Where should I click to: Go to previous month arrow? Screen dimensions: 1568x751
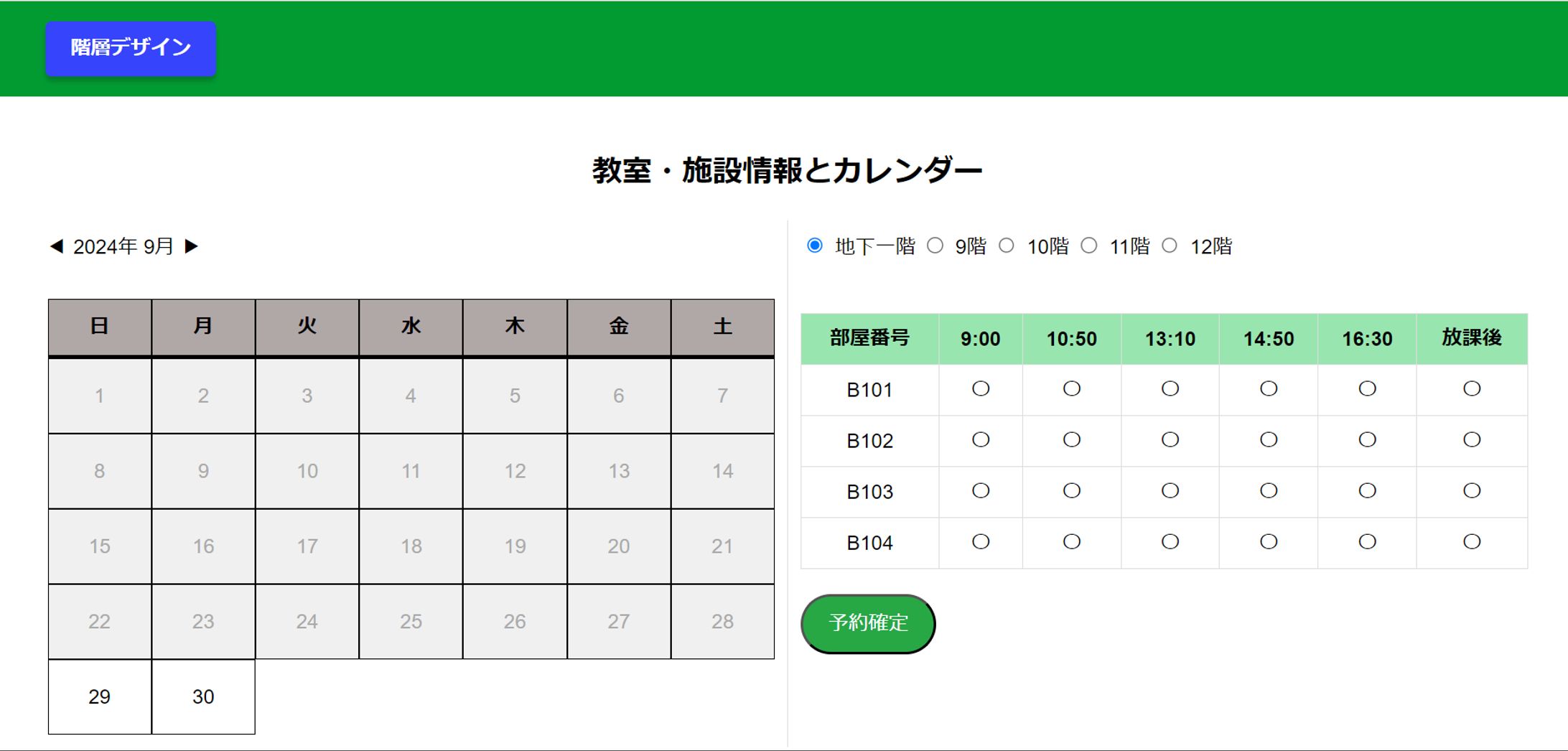pos(56,246)
